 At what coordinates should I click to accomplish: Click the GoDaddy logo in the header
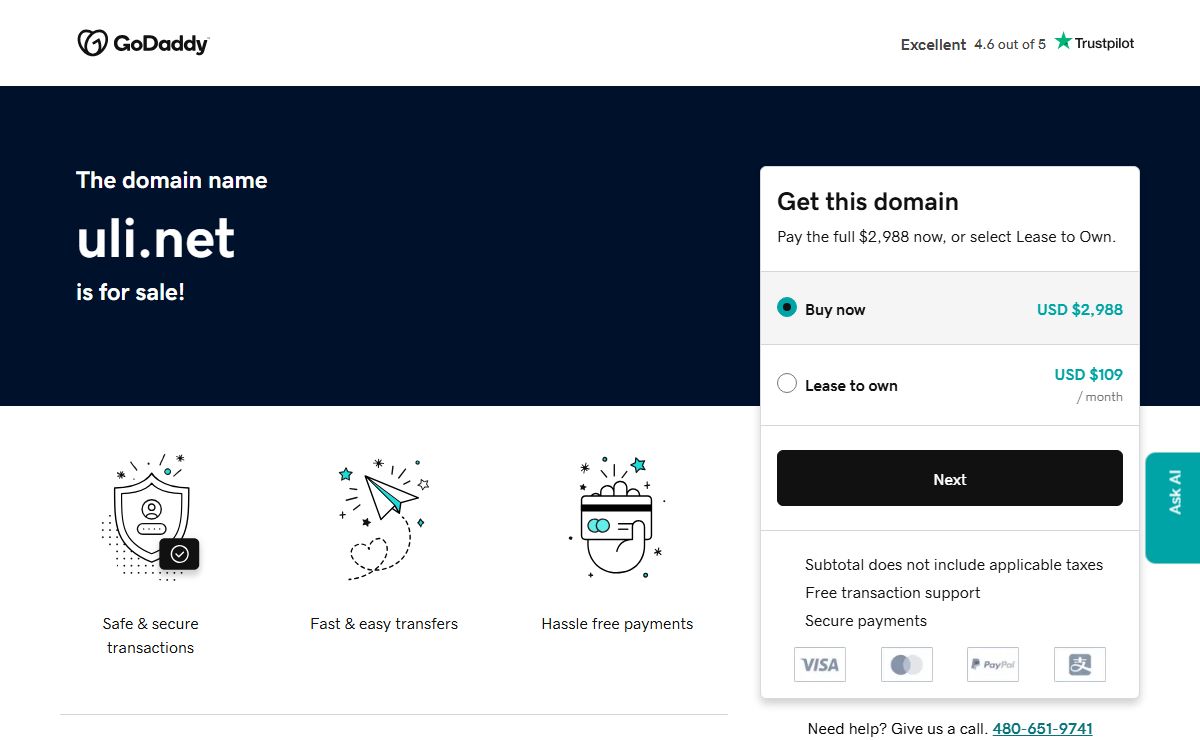point(143,43)
